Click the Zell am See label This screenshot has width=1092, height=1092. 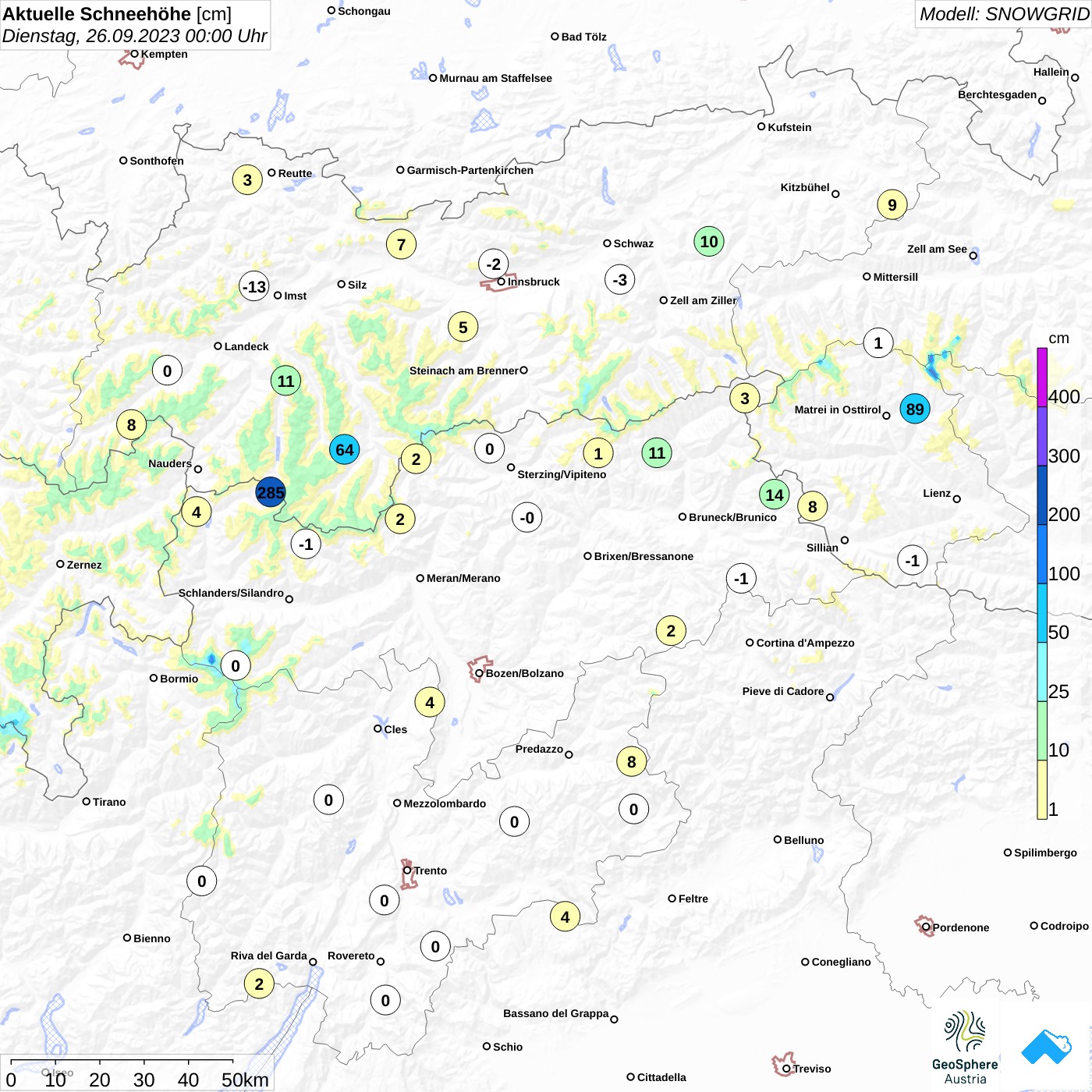click(937, 249)
